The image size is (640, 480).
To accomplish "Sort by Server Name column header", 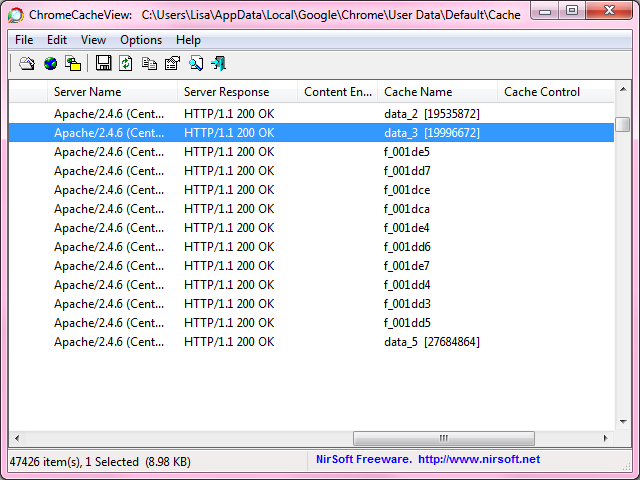I will [x=112, y=92].
